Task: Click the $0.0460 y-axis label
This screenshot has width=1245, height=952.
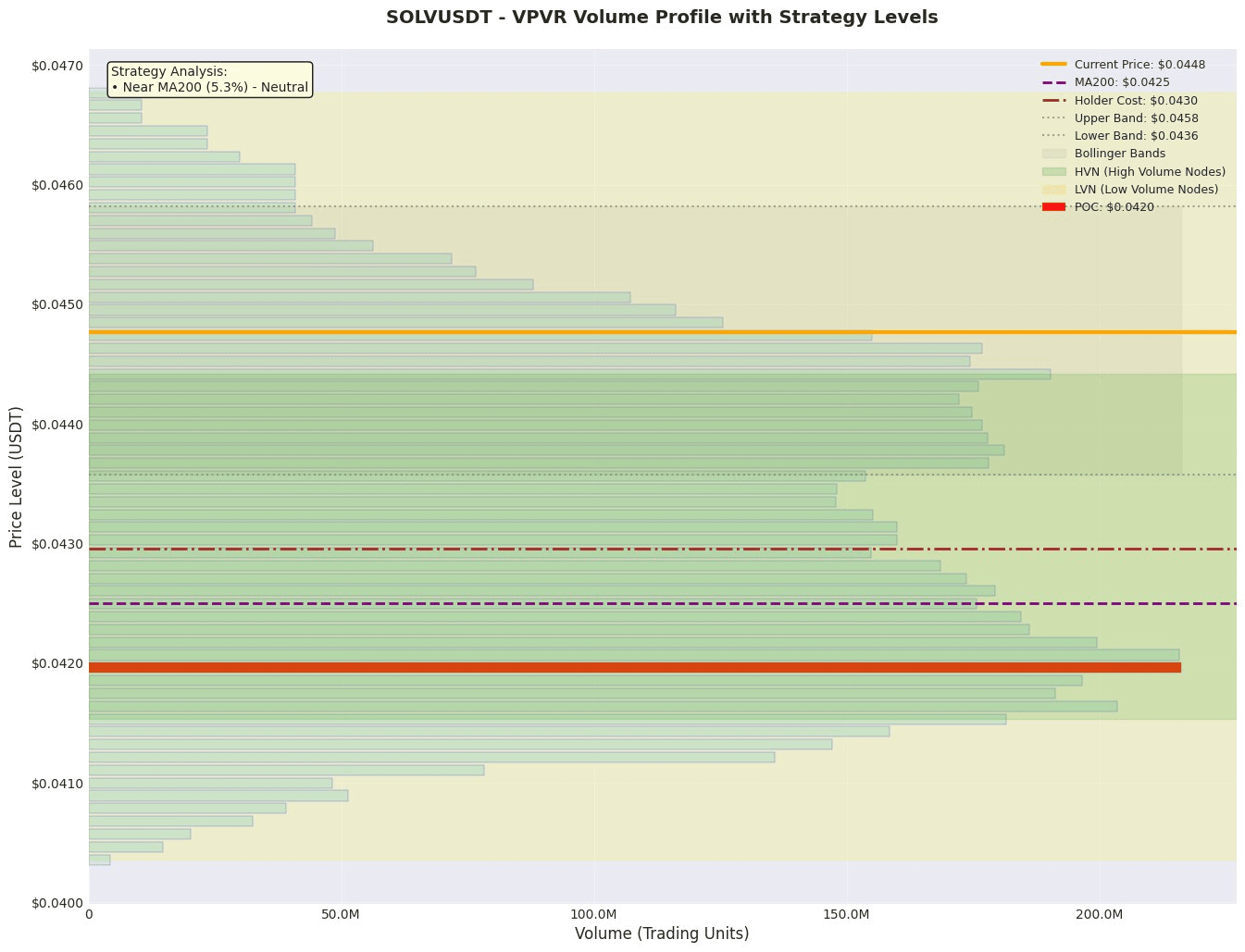Action: click(x=57, y=185)
